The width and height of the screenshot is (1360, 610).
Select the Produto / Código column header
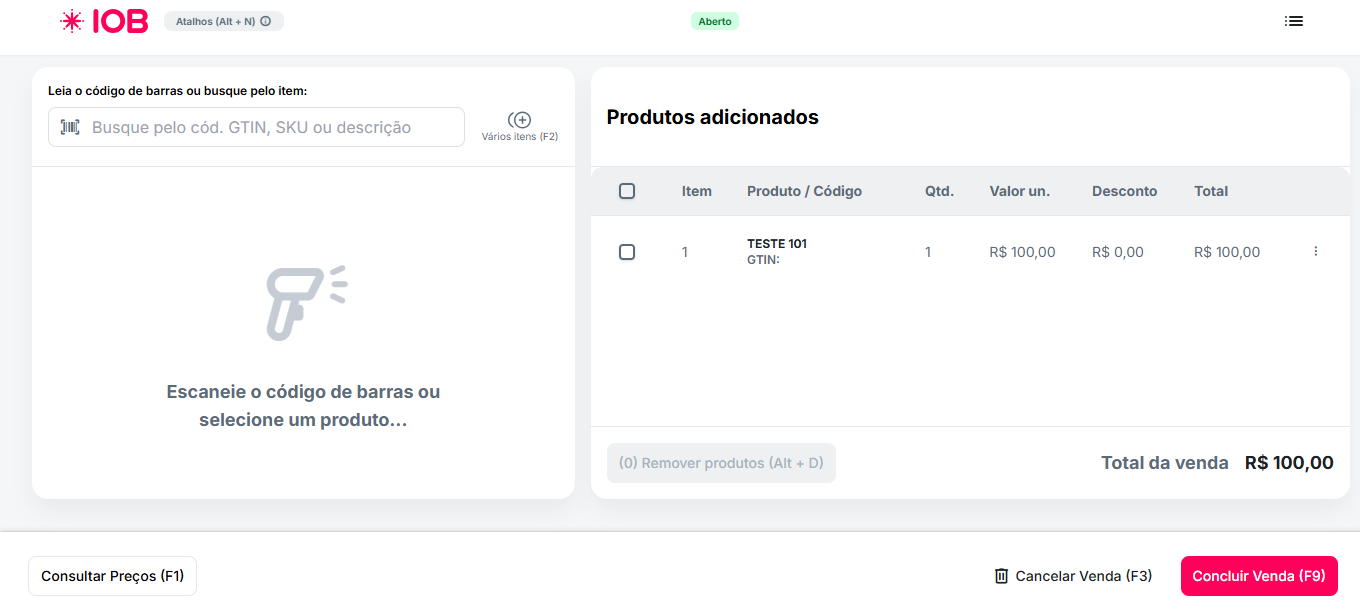(804, 191)
